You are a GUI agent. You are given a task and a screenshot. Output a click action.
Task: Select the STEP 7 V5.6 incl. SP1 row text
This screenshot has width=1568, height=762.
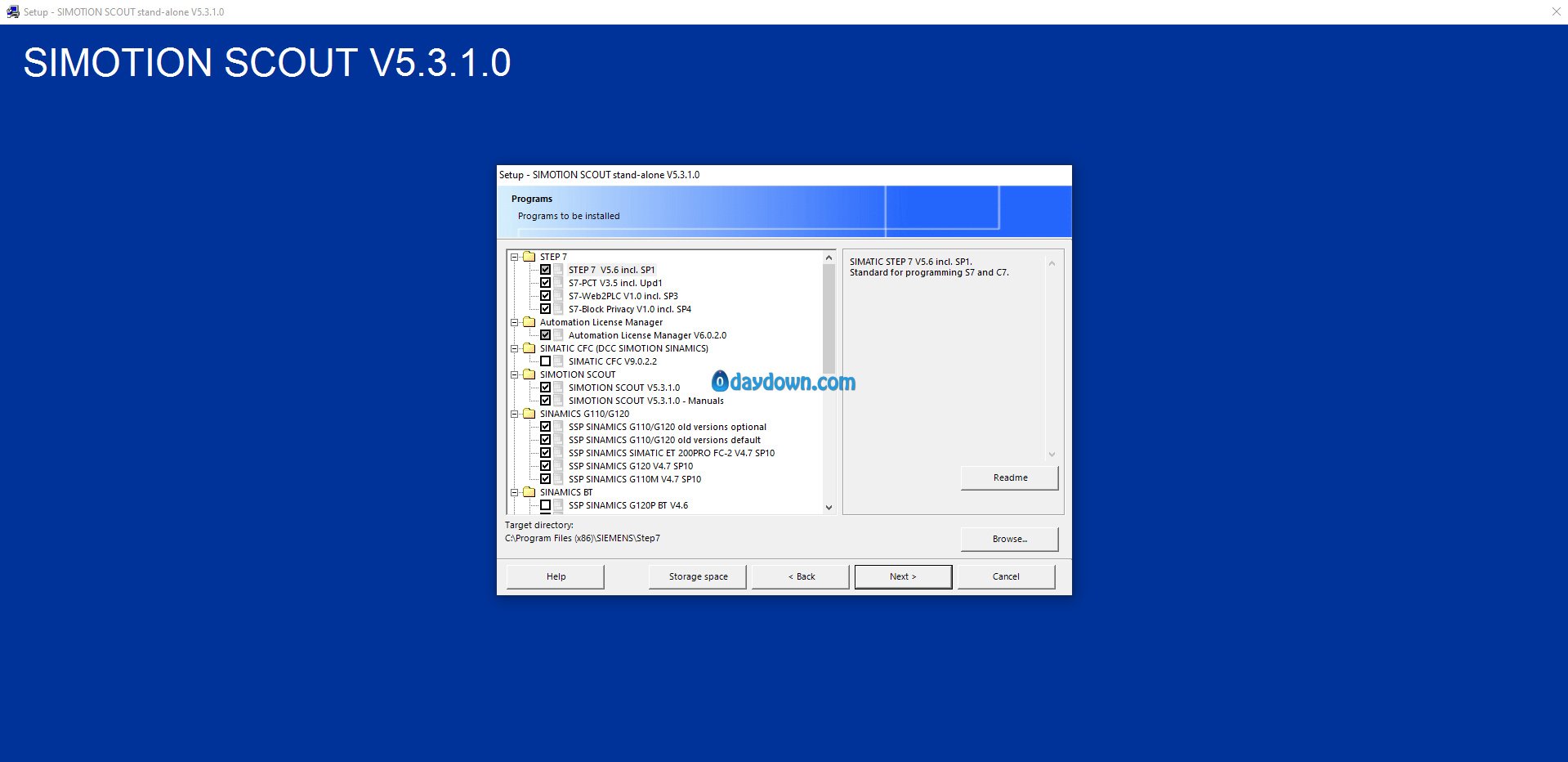pos(612,270)
